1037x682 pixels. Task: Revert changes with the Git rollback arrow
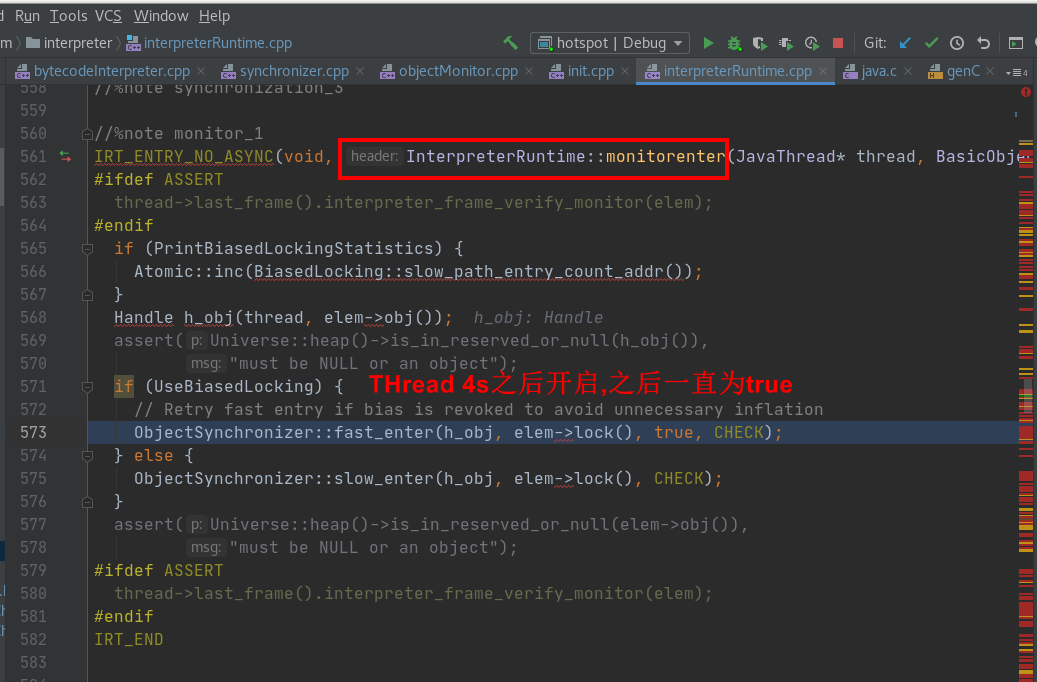click(983, 43)
